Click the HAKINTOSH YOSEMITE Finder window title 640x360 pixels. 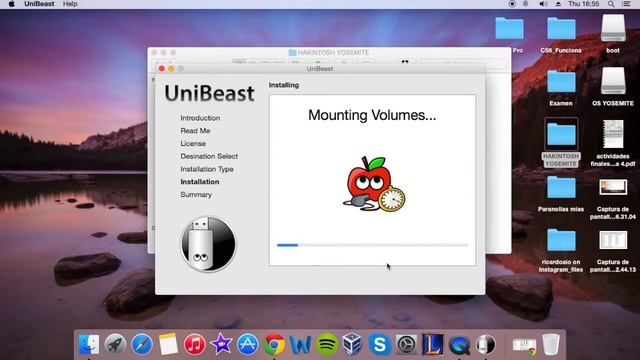pos(329,53)
